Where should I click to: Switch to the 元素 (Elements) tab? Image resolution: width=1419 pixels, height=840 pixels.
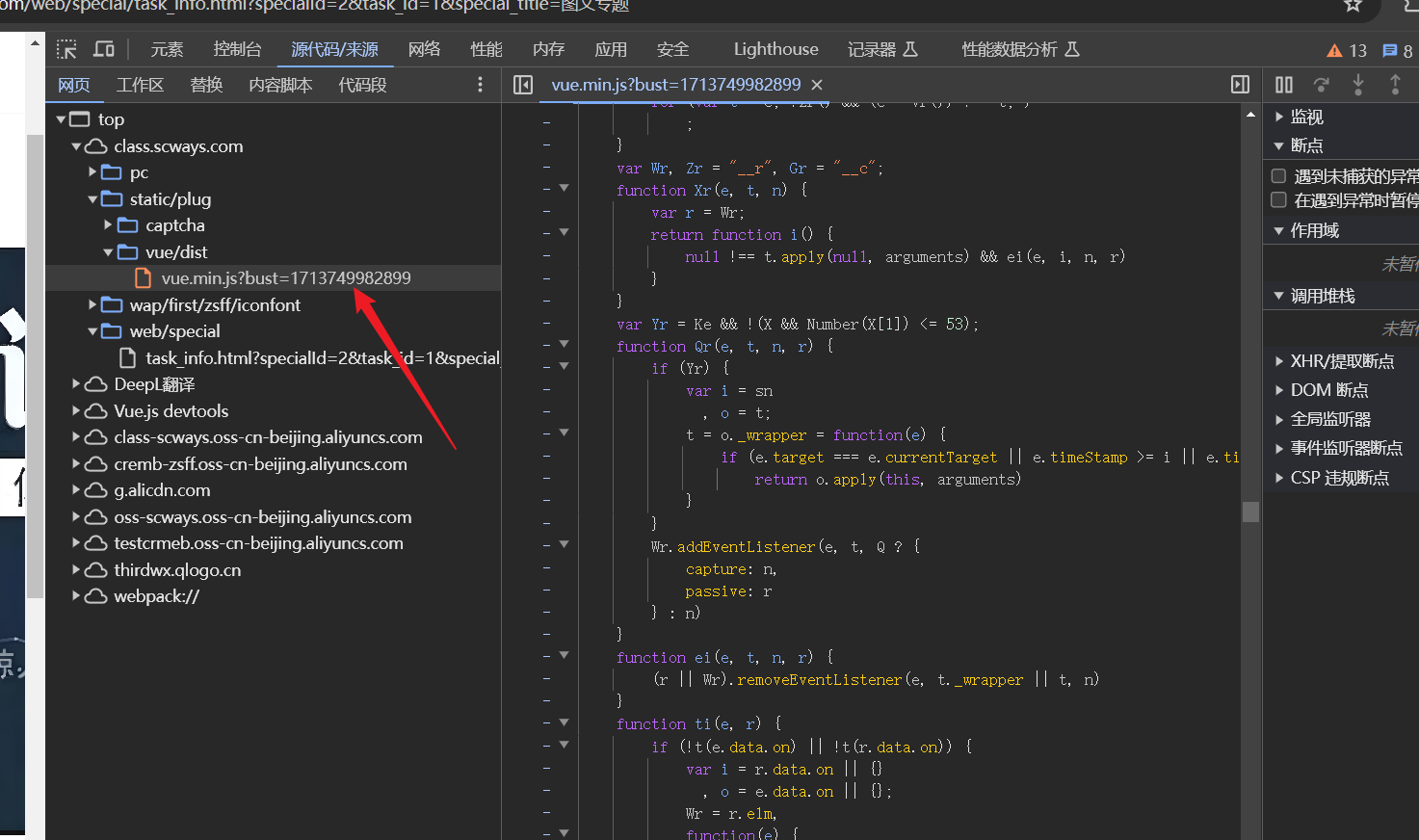pos(167,49)
